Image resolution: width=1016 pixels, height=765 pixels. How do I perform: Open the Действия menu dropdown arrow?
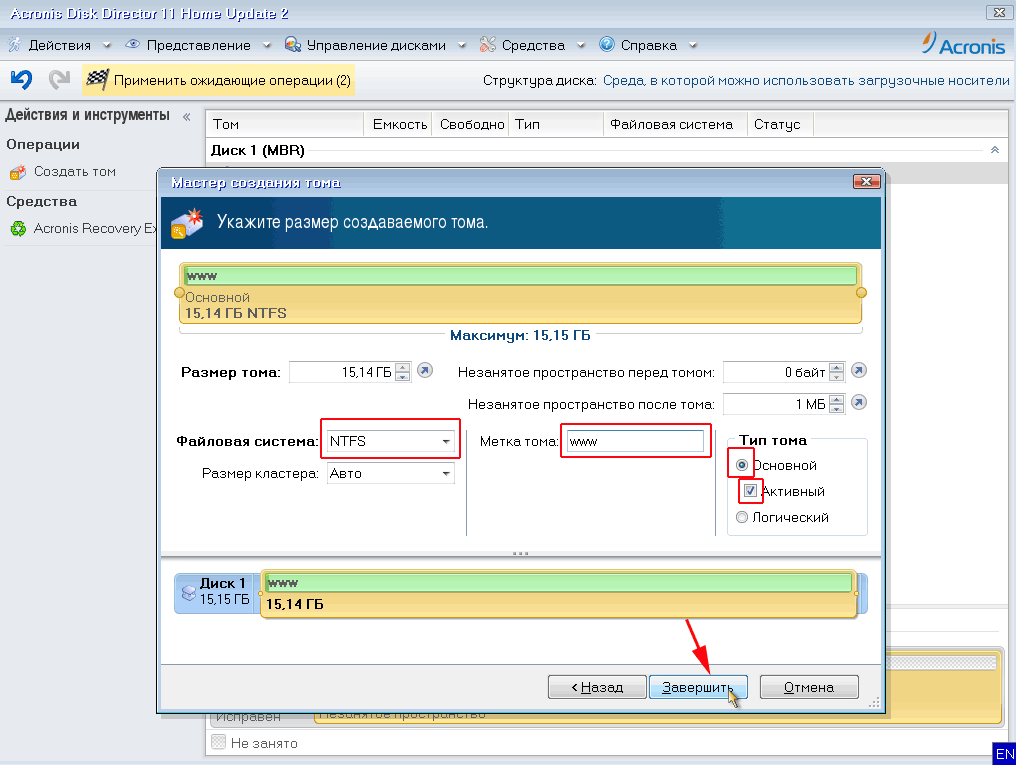(107, 45)
